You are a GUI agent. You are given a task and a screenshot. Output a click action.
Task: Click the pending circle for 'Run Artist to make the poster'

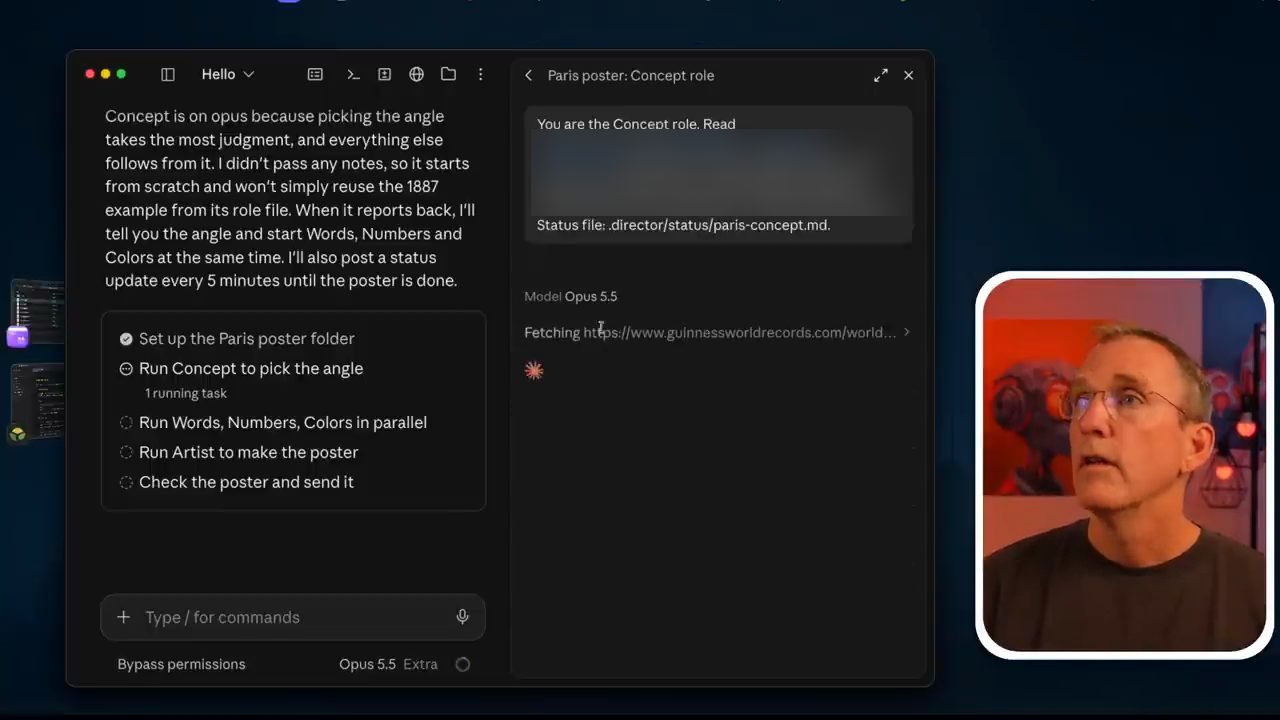coord(126,453)
